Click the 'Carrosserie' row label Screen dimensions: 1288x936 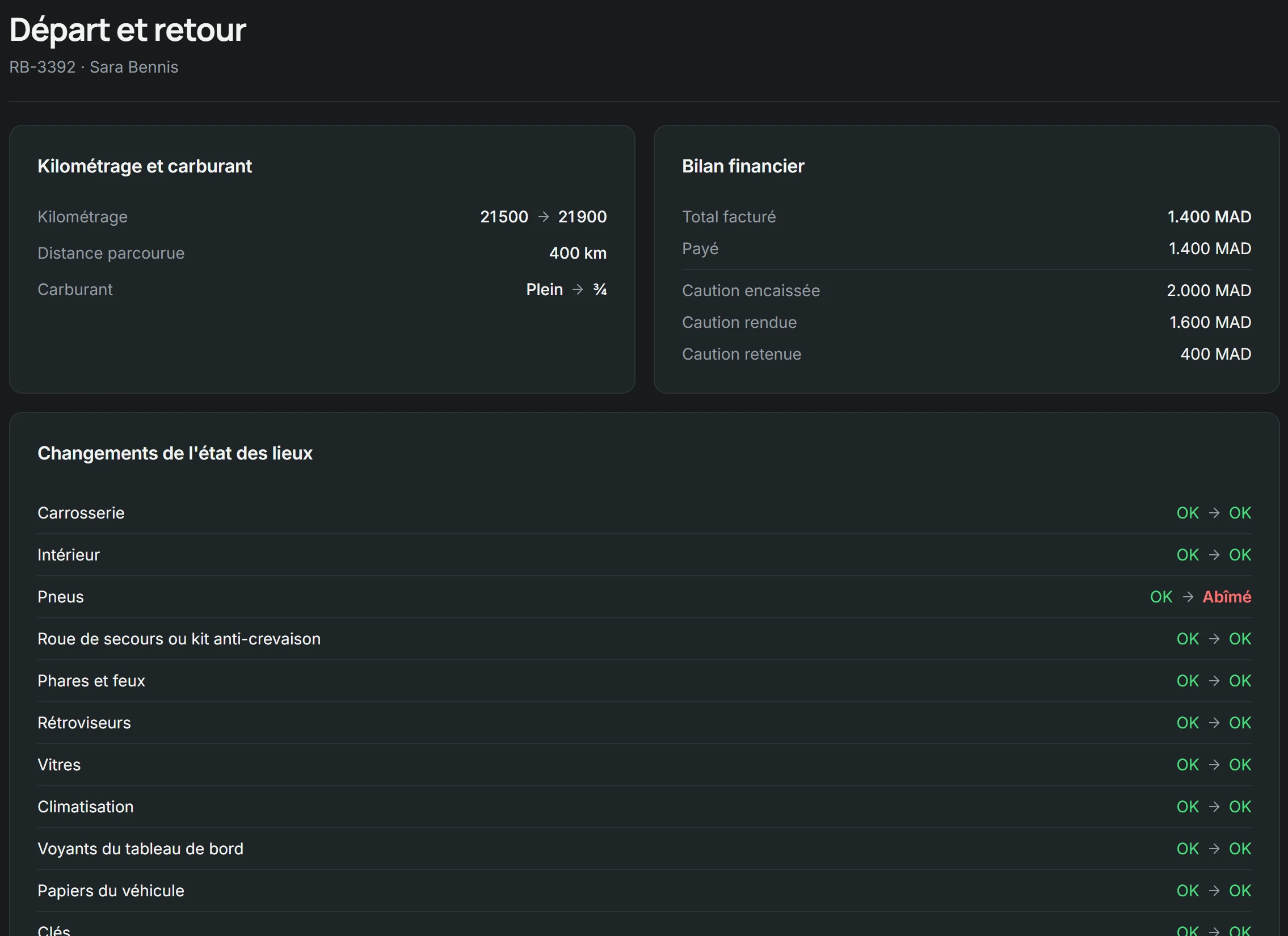point(81,513)
